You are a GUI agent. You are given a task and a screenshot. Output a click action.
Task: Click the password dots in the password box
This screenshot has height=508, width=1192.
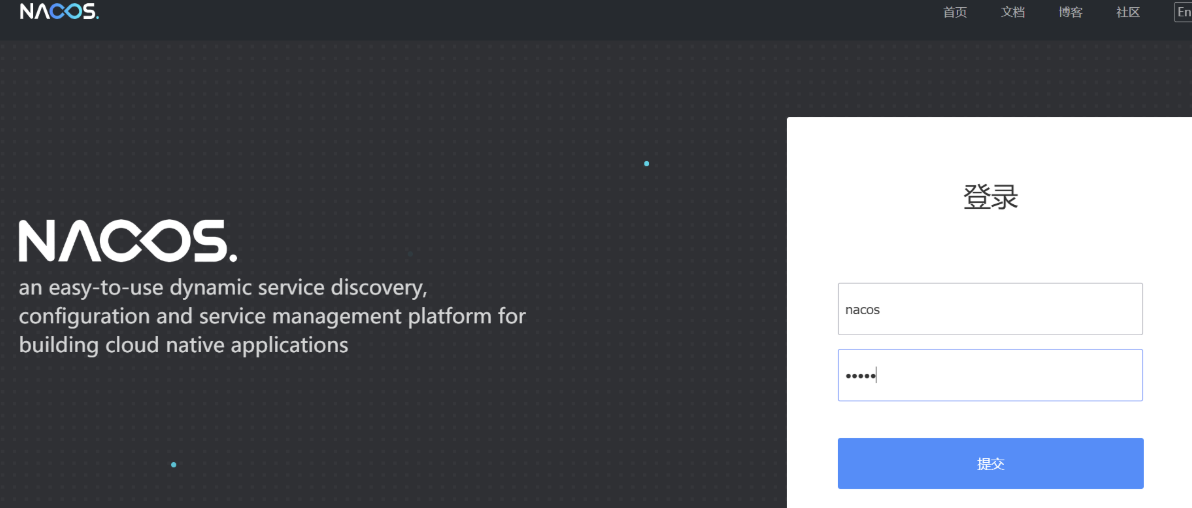click(x=859, y=376)
